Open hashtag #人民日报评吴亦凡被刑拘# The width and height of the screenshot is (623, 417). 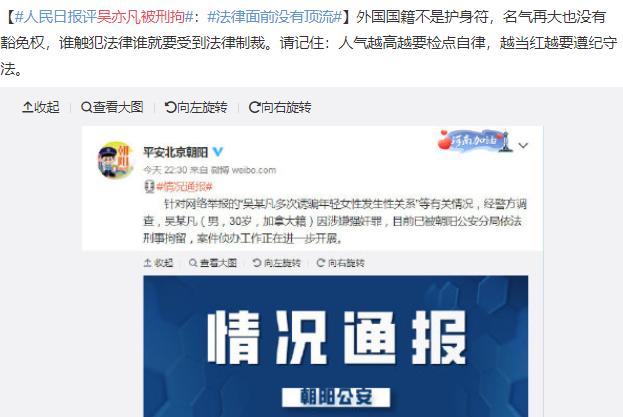[x=104, y=17]
